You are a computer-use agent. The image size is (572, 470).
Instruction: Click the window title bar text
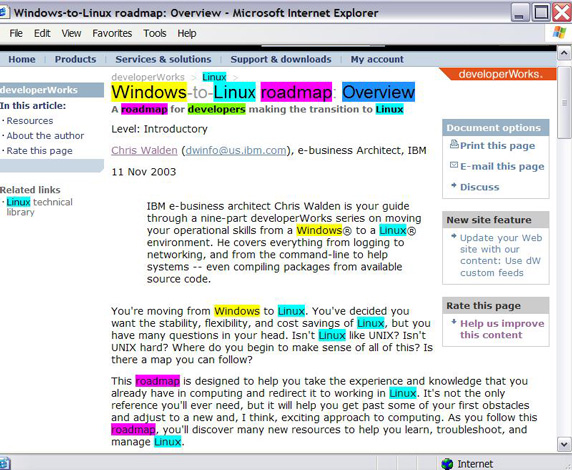(196, 13)
